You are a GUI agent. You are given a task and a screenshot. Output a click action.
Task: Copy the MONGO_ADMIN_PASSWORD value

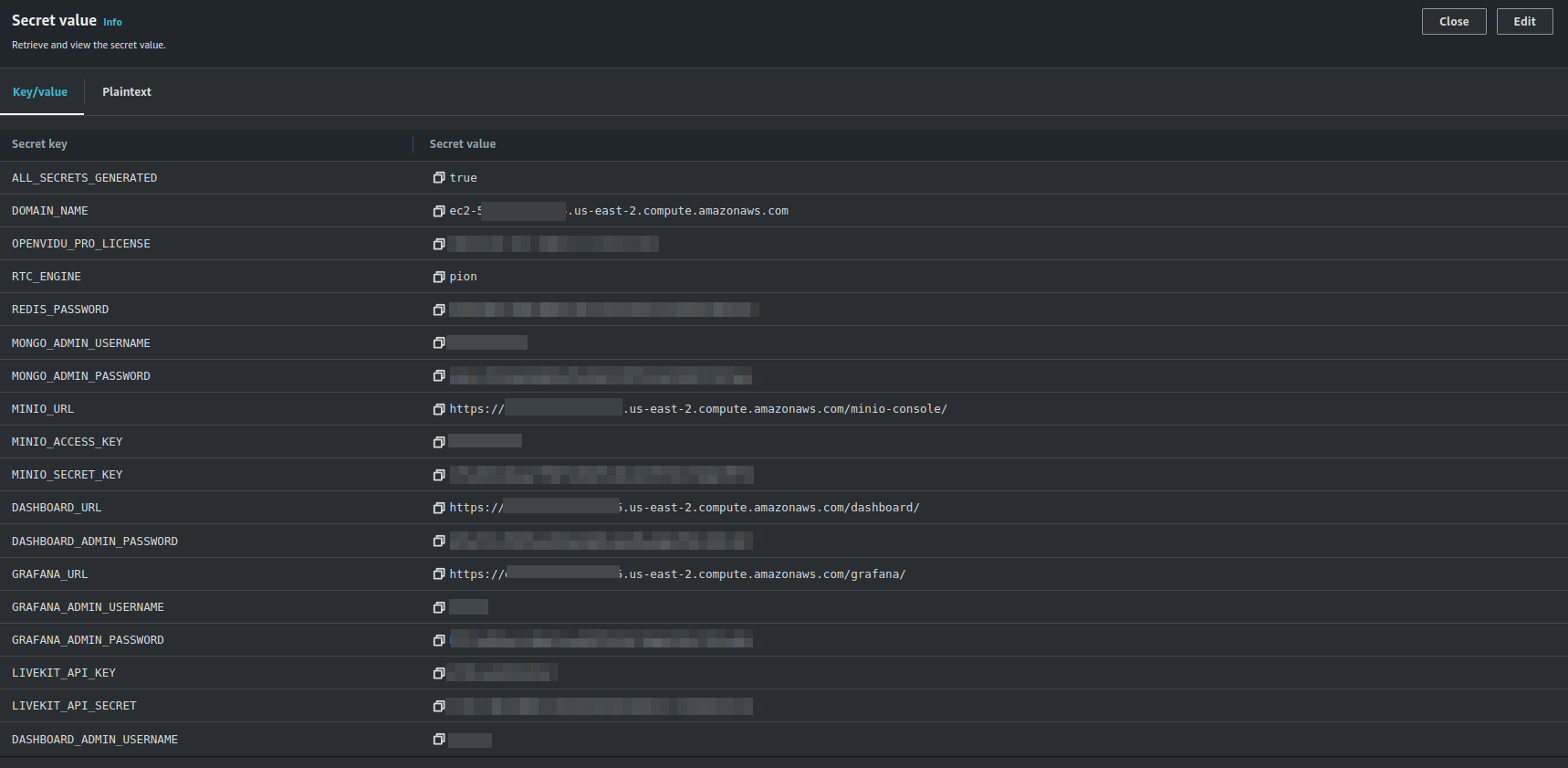click(x=439, y=376)
